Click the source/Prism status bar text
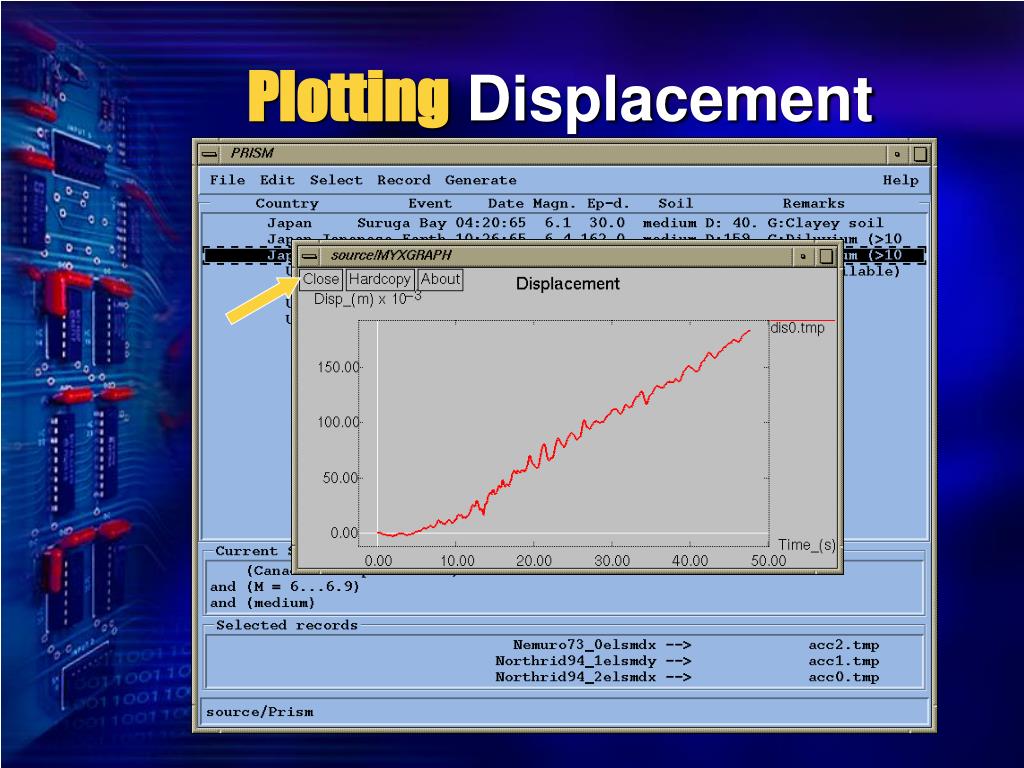Screen dimensions: 1024x768 click(x=259, y=712)
